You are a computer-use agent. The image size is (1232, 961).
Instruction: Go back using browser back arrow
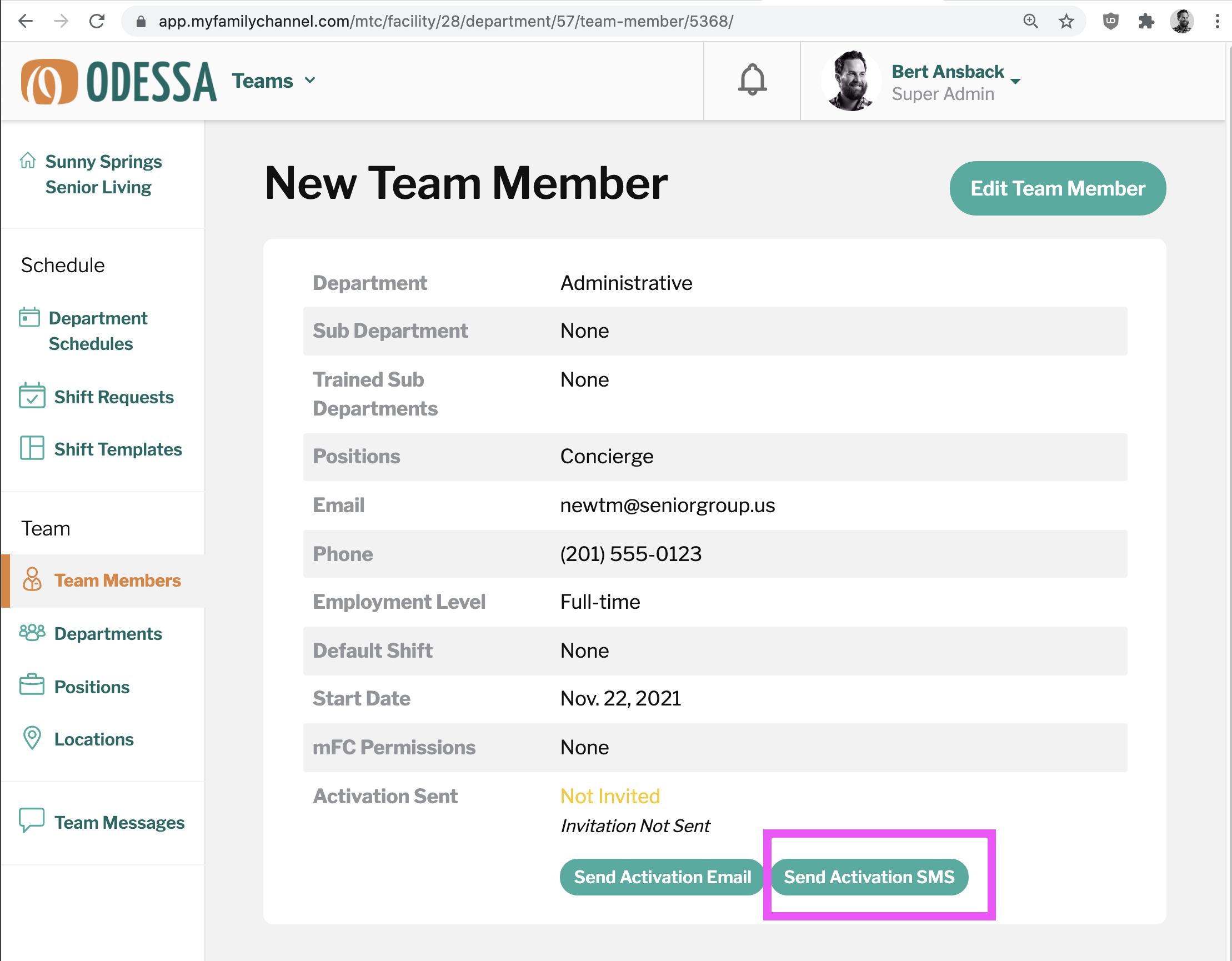coord(26,22)
